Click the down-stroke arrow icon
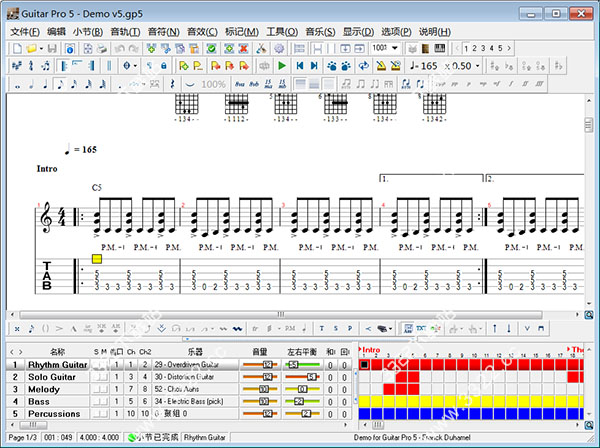The width and height of the screenshot is (600, 448). [x=509, y=328]
